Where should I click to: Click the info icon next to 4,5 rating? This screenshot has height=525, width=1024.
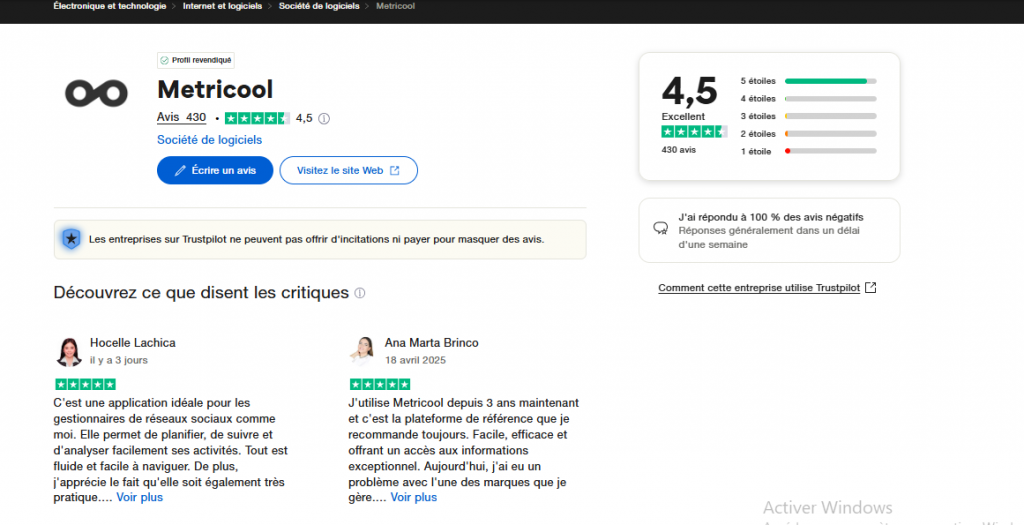[x=324, y=119]
